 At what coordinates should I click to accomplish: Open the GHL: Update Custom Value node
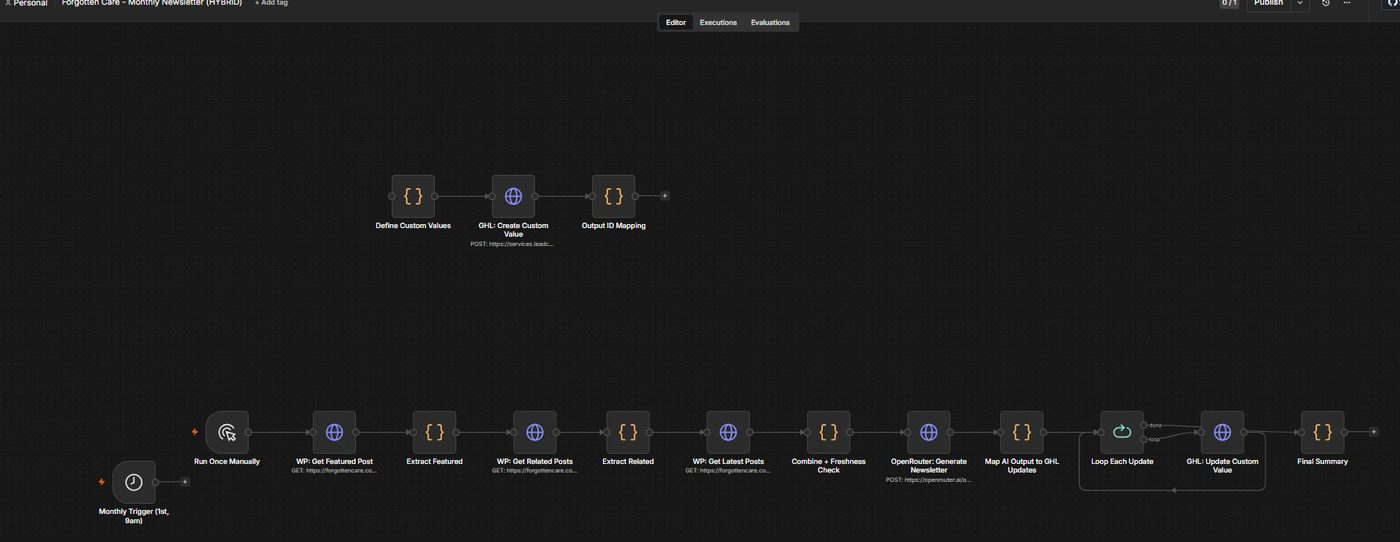pos(1222,432)
